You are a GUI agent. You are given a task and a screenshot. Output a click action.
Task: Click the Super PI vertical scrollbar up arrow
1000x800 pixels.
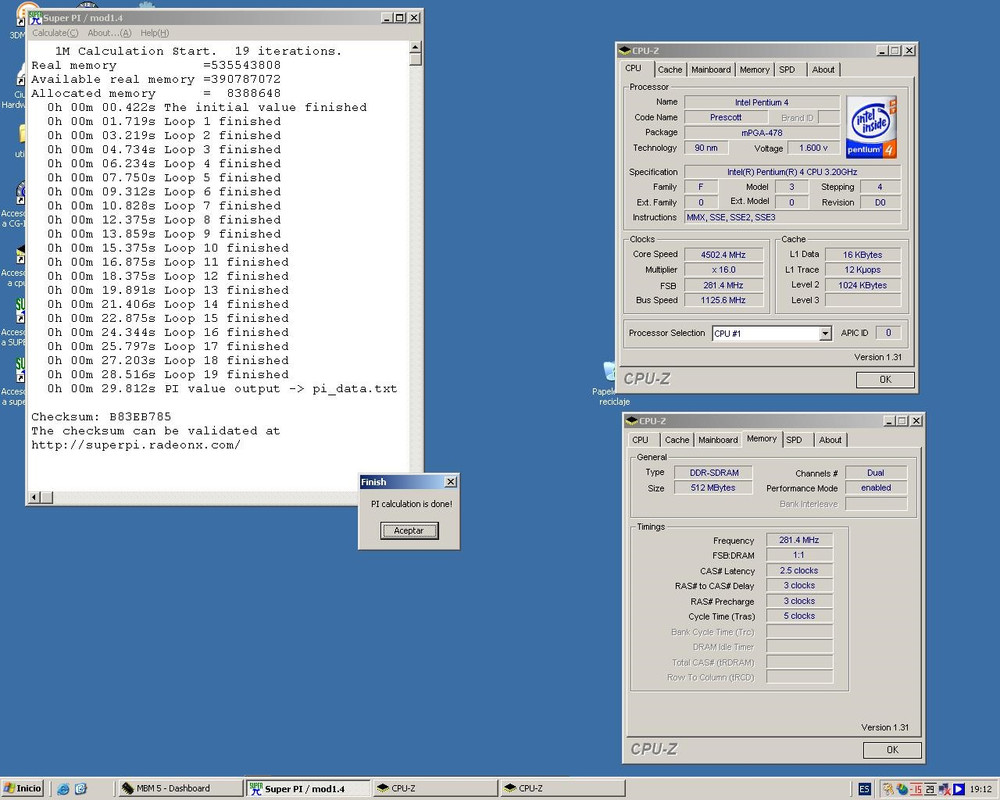(x=415, y=47)
